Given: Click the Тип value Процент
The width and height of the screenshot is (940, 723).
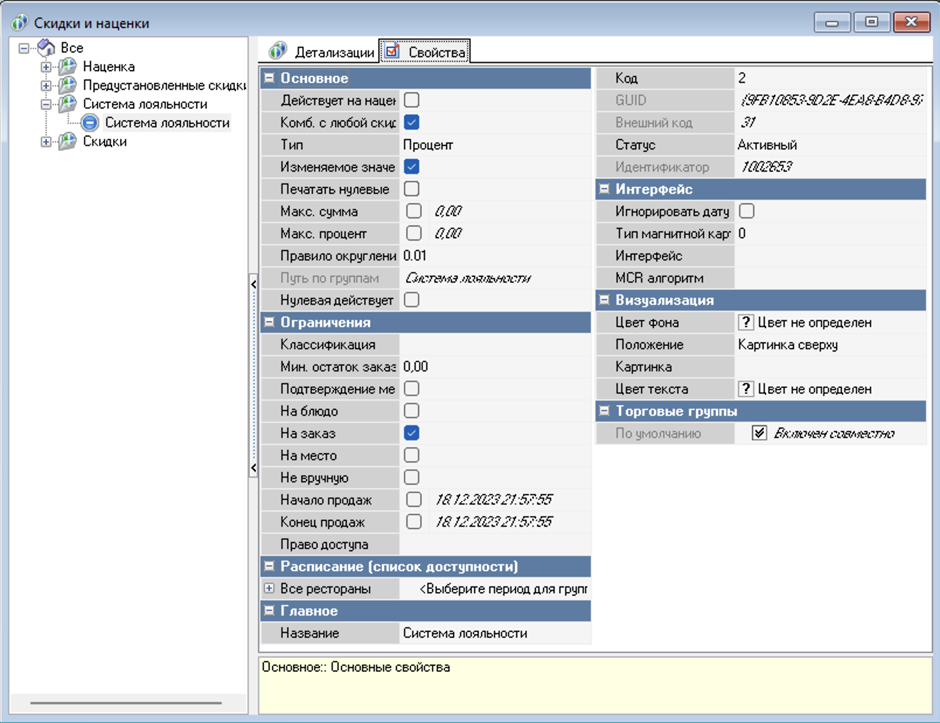Looking at the screenshot, I should (428, 145).
